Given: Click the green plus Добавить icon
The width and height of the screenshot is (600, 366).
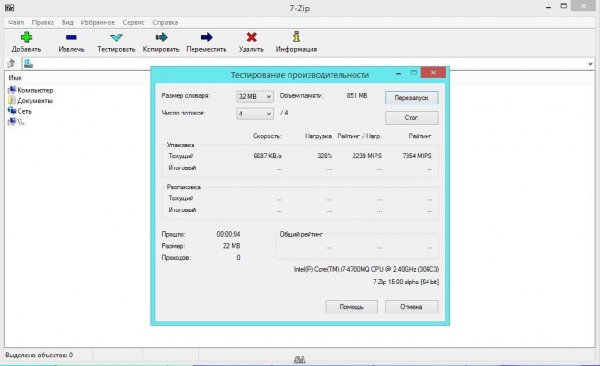Looking at the screenshot, I should pos(26,38).
